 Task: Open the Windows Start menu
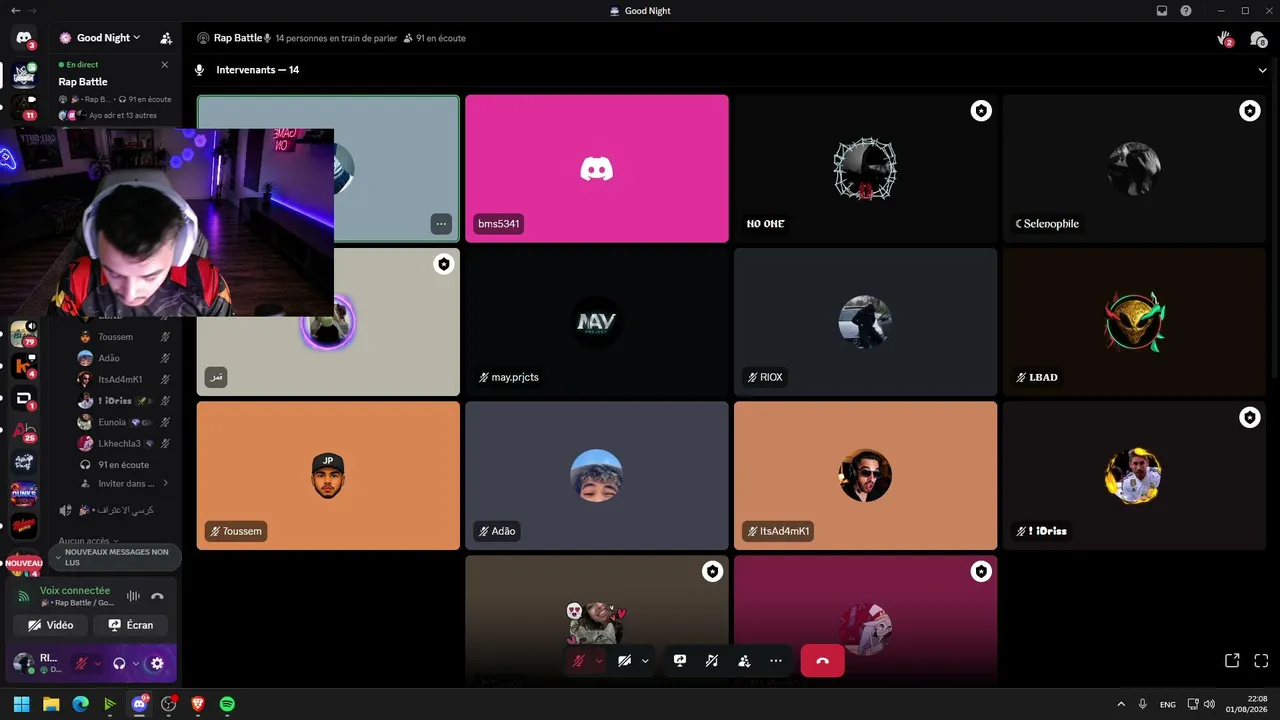[21, 704]
